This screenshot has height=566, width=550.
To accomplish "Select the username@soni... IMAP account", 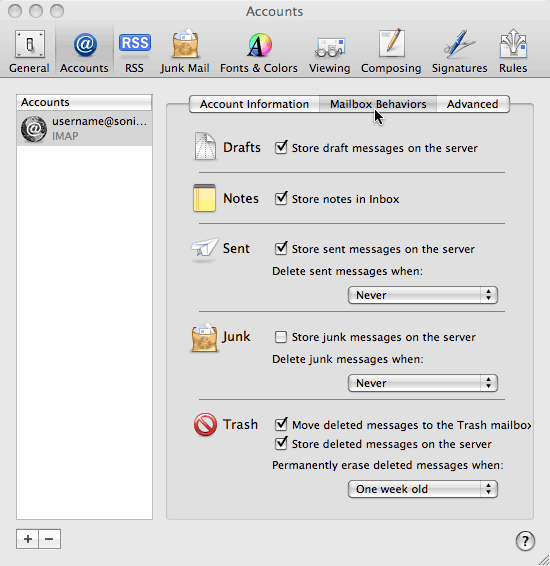I will [x=84, y=129].
